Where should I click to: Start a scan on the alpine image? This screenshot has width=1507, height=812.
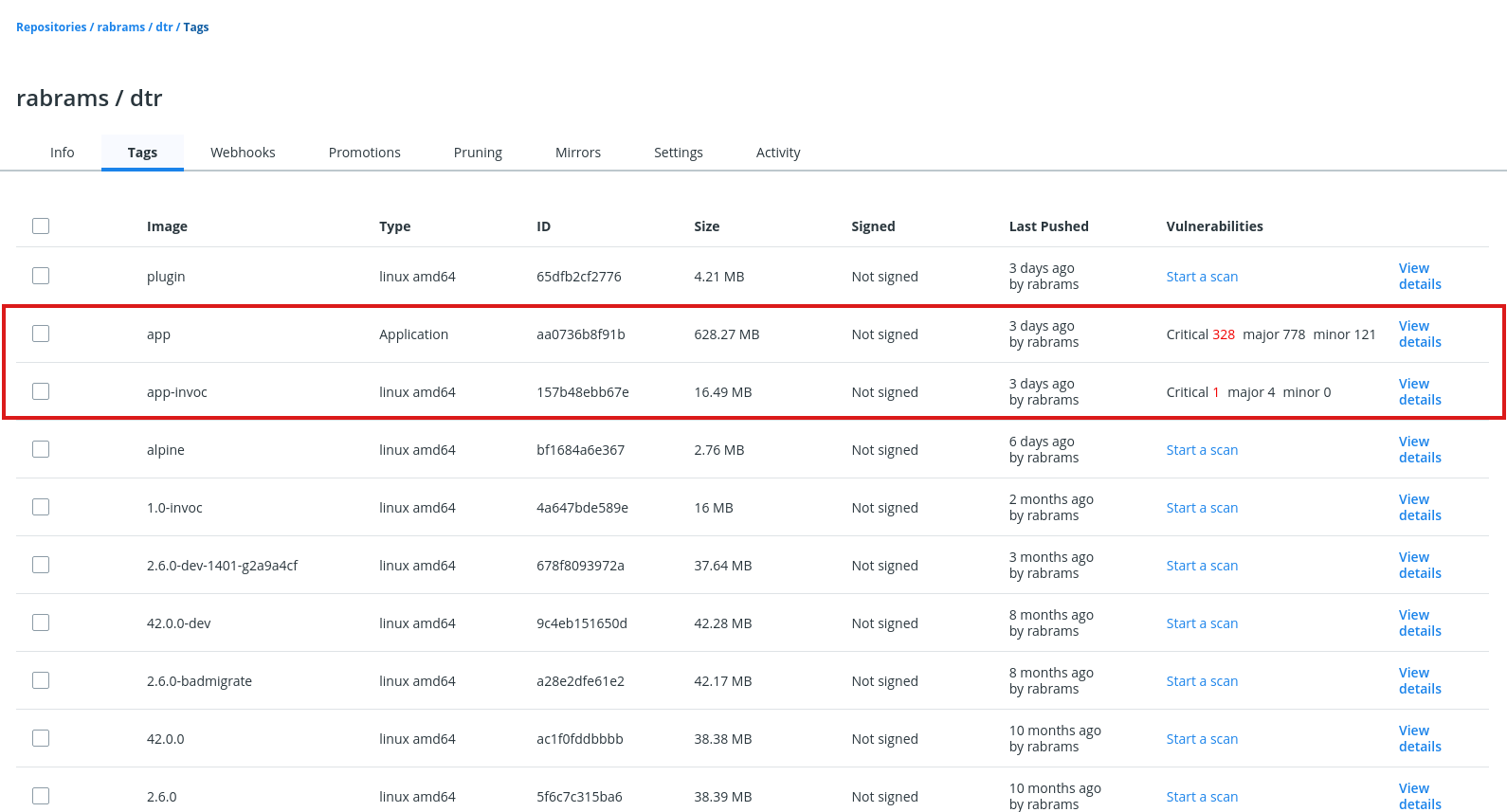(1202, 450)
